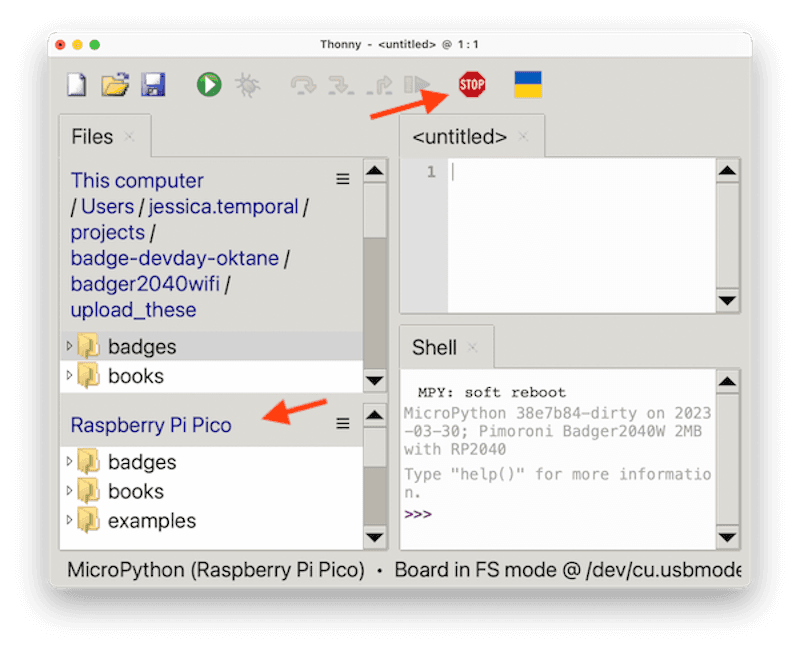Debug current script with bug icon

click(247, 85)
